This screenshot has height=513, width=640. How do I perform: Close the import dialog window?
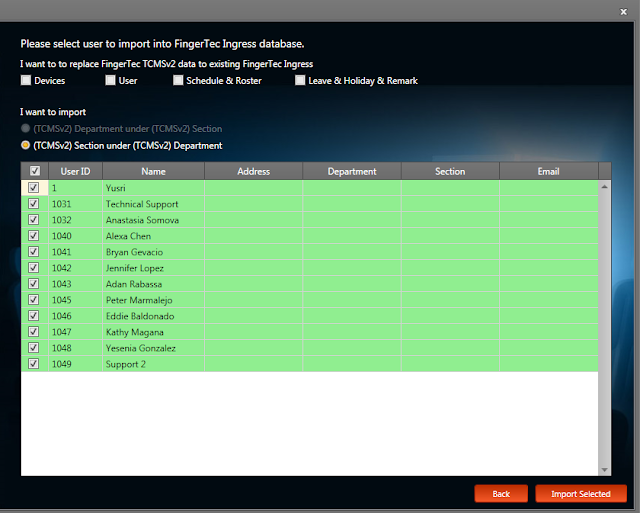[623, 12]
